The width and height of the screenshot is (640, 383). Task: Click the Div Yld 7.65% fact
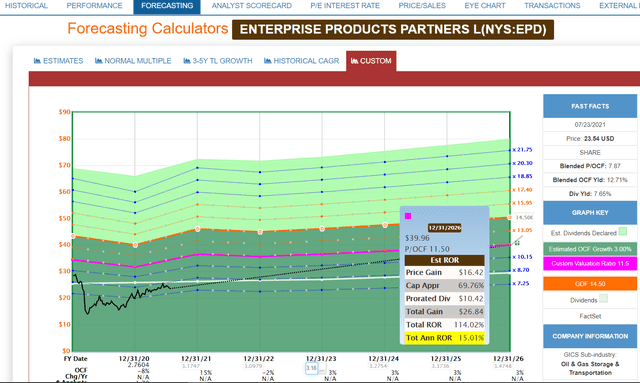pos(590,194)
